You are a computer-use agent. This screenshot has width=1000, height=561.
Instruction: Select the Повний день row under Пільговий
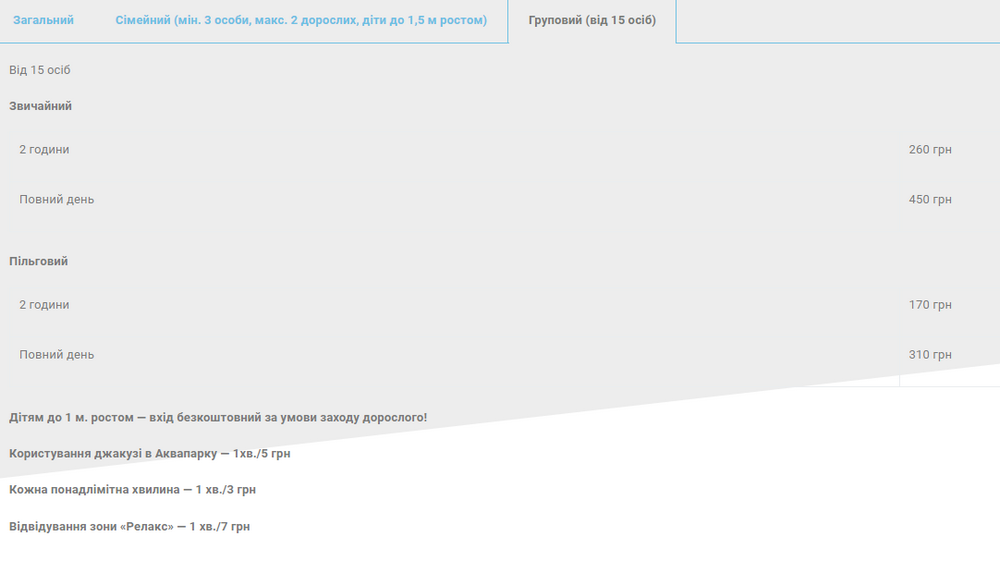(x=57, y=355)
